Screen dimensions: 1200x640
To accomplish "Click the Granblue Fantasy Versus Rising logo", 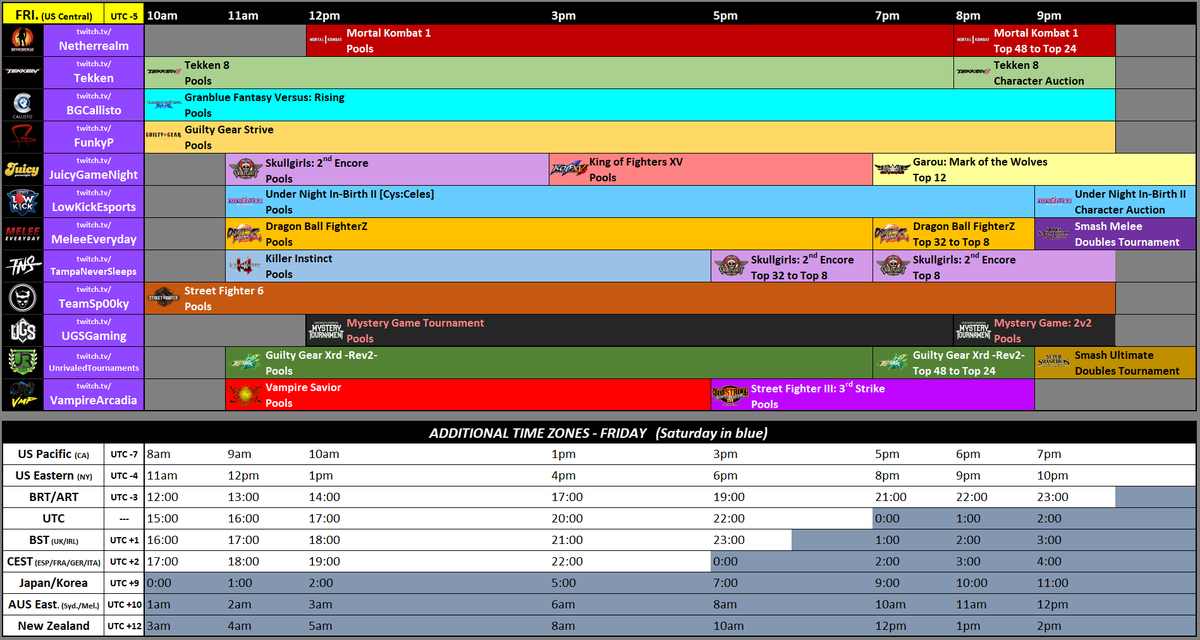I will coord(164,104).
